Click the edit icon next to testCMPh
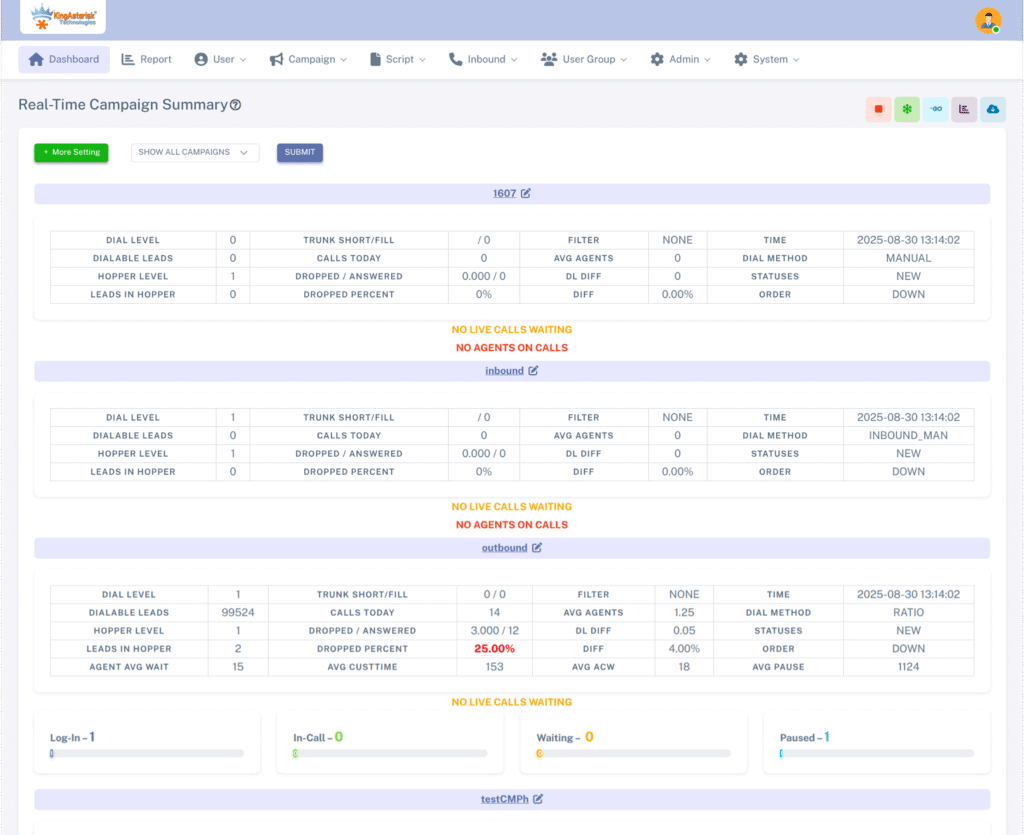Image resolution: width=1024 pixels, height=835 pixels. coord(538,799)
